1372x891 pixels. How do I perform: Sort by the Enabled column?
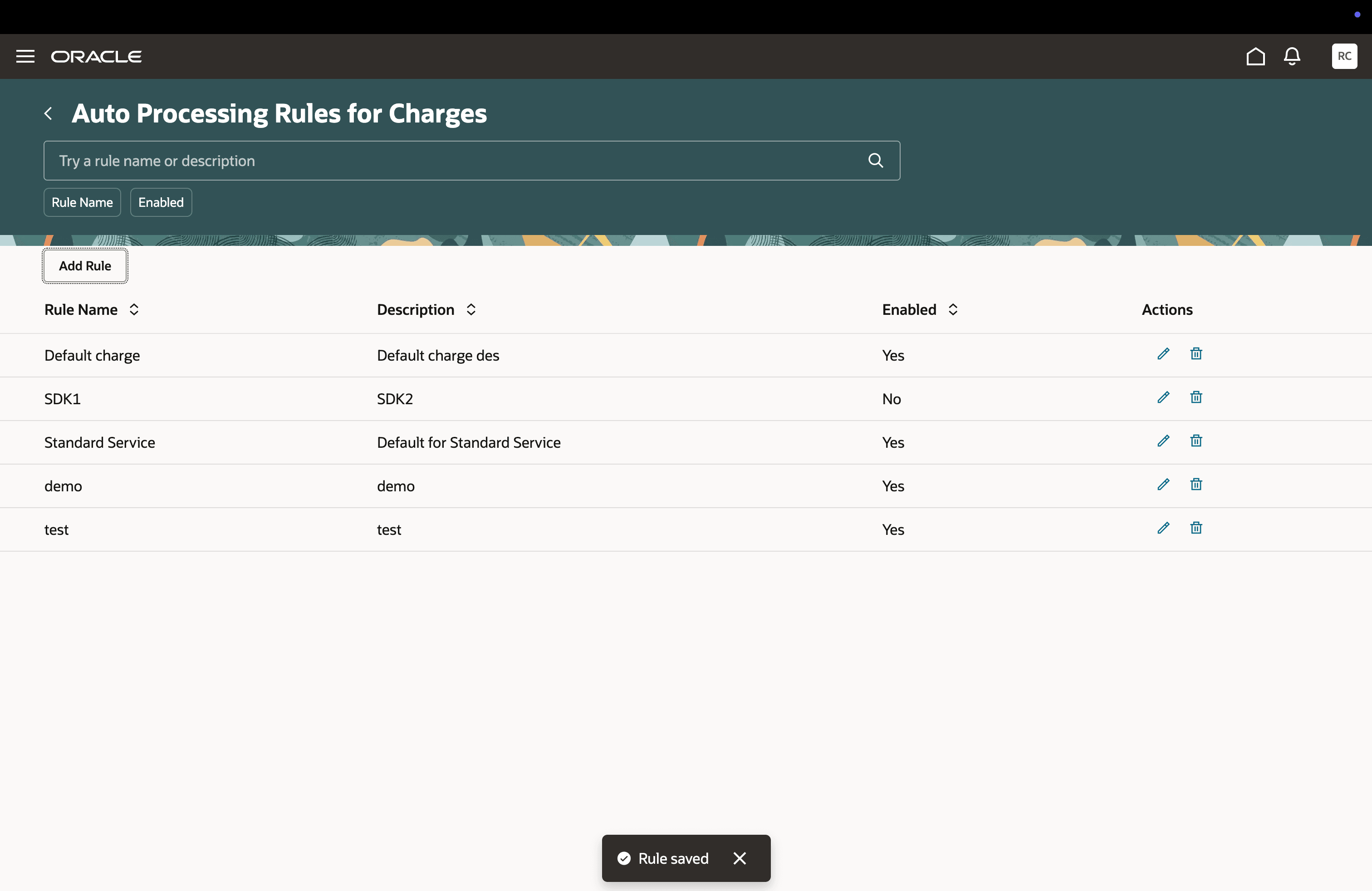click(953, 309)
